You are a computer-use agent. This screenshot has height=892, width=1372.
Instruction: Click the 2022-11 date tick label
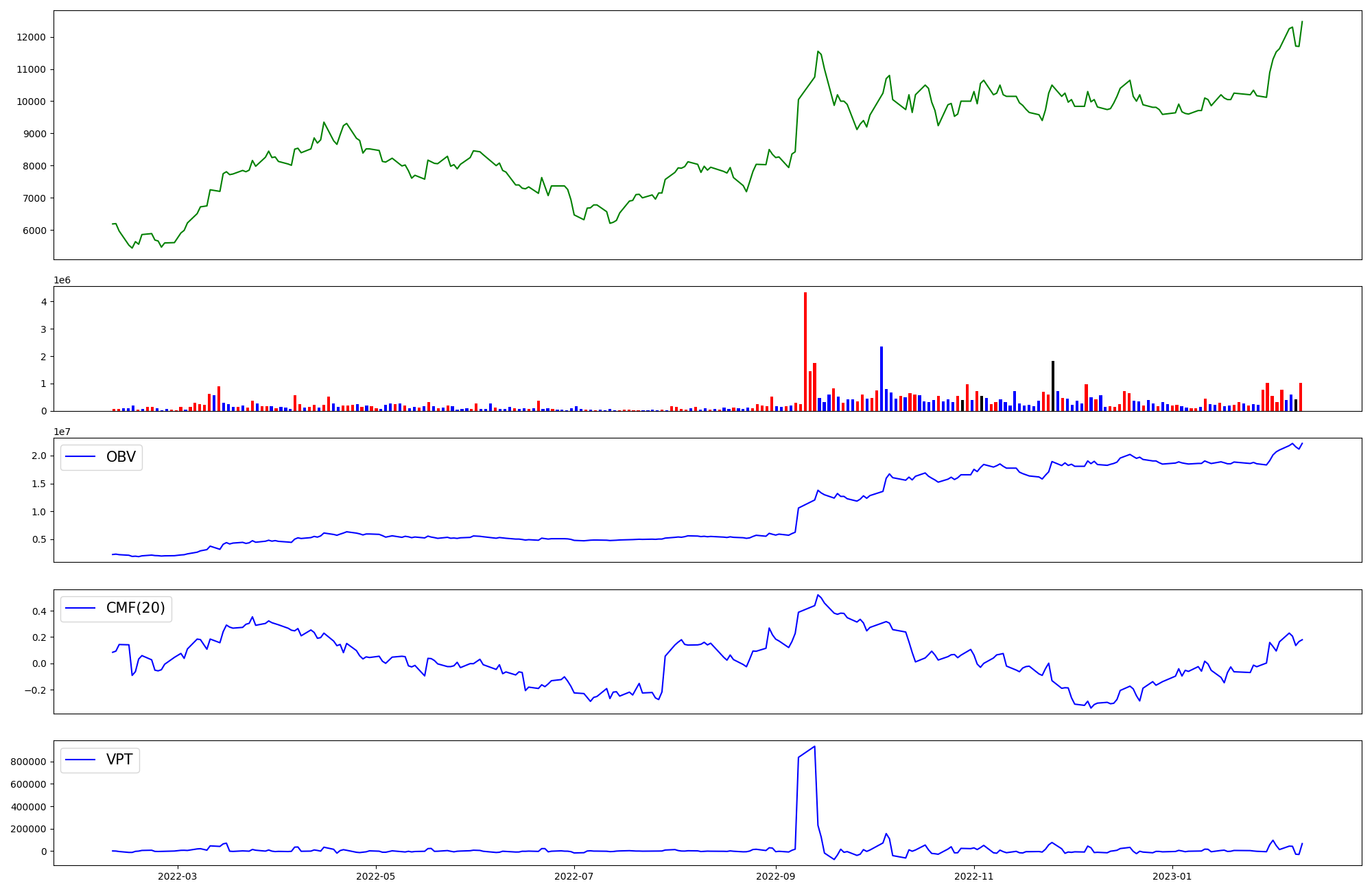pos(974,876)
